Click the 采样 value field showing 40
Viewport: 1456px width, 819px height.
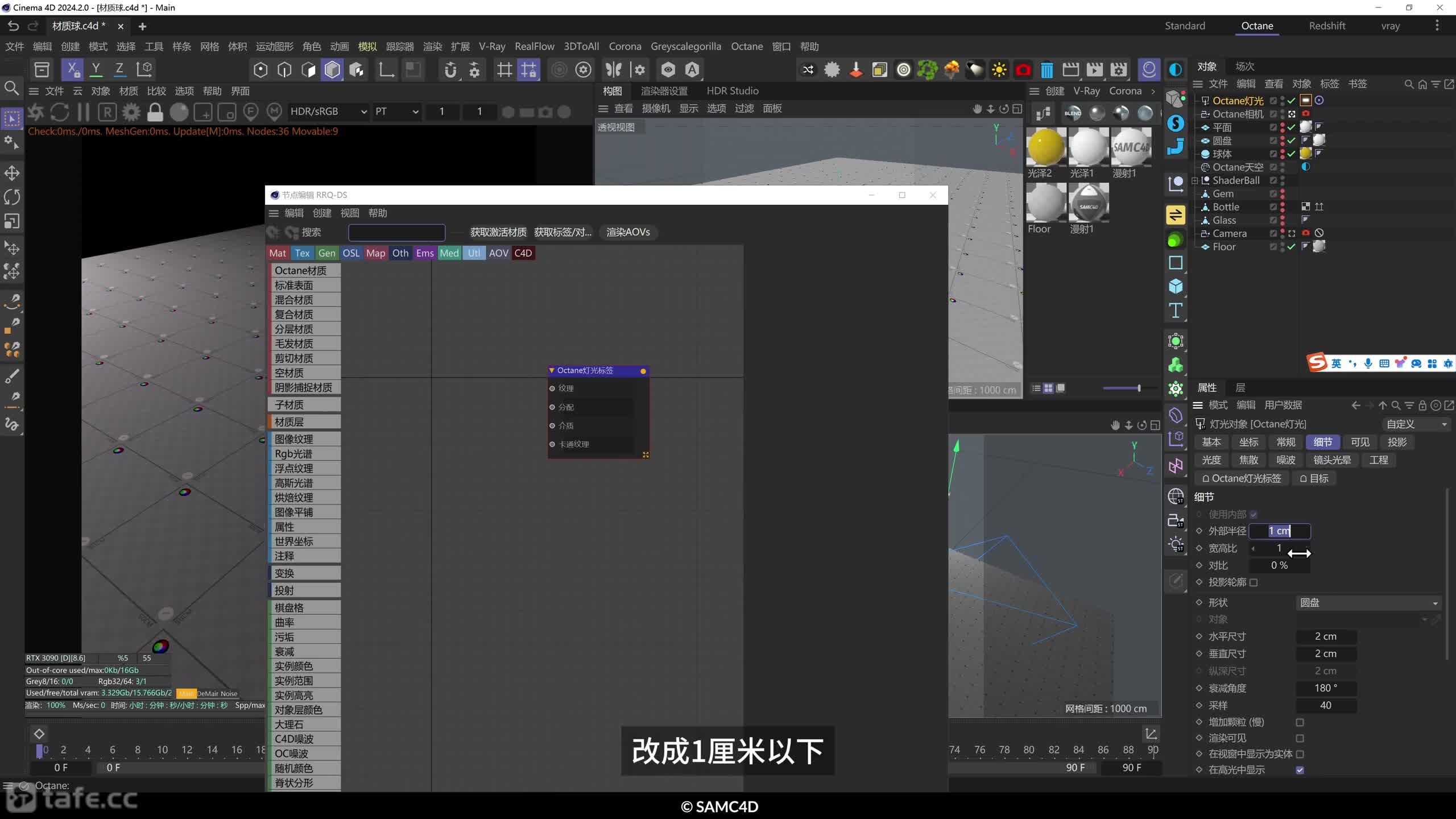1326,706
